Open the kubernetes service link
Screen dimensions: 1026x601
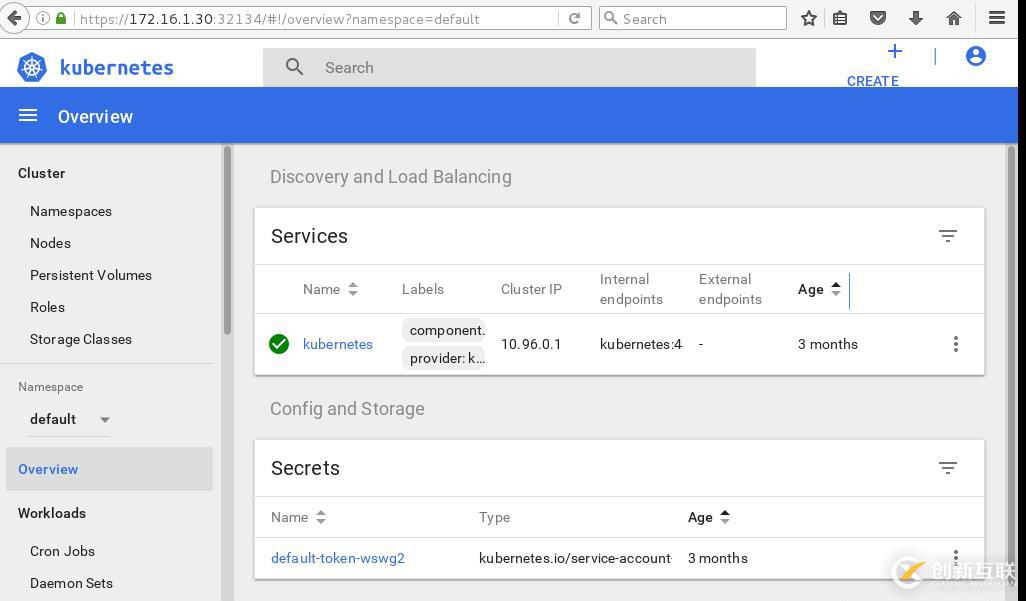(x=338, y=344)
